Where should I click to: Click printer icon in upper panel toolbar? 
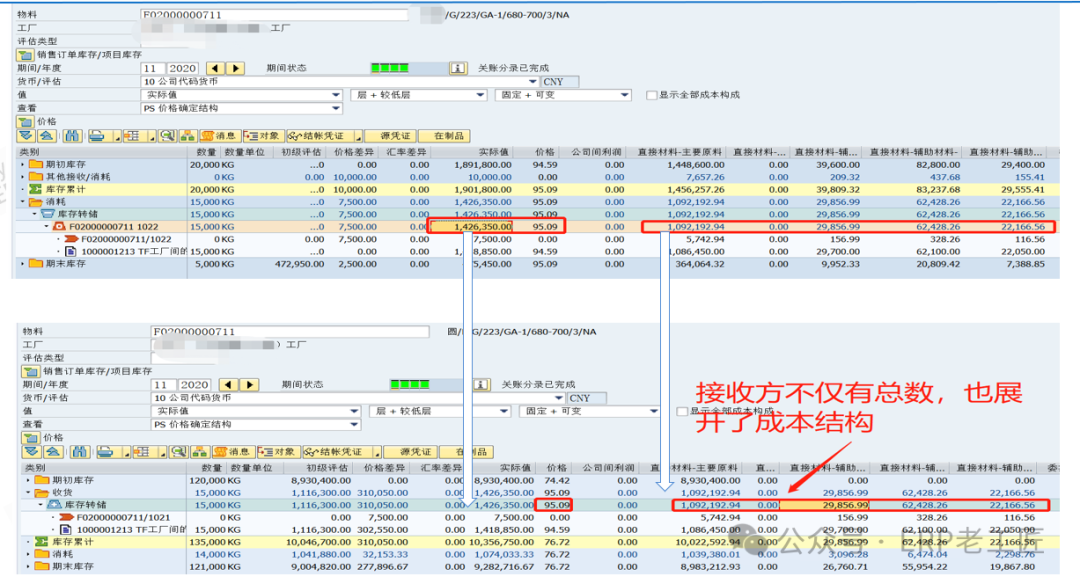click(97, 136)
